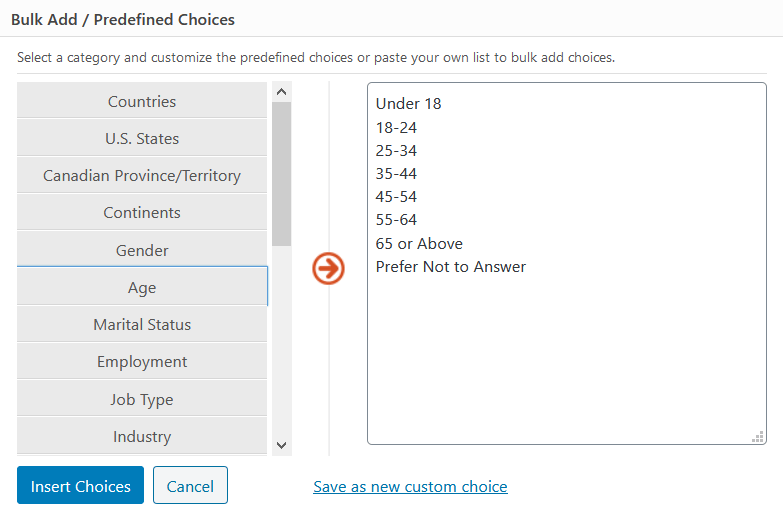Pick the Continents category
The image size is (783, 519).
(x=142, y=213)
